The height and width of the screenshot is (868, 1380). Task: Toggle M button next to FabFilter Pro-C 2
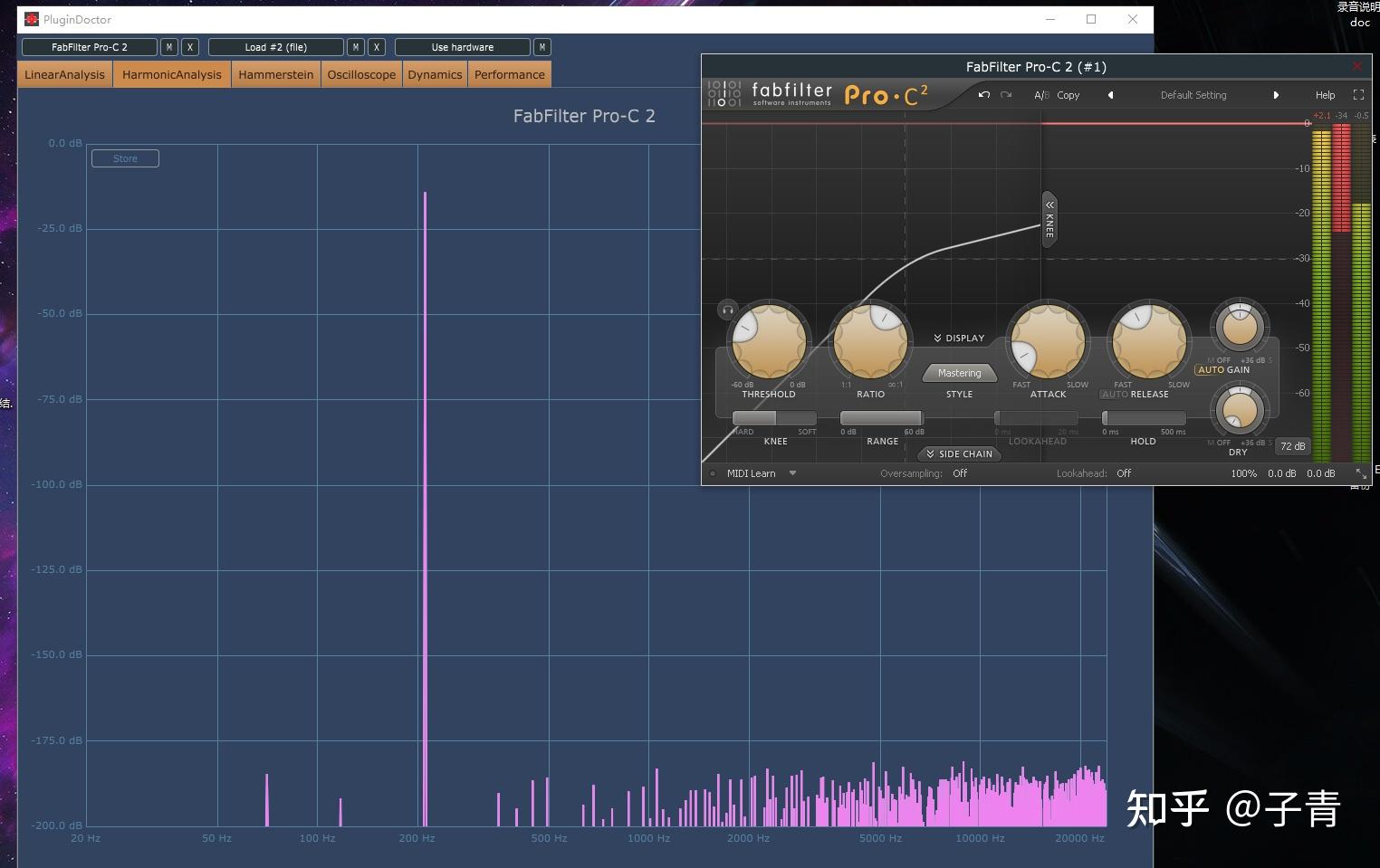169,47
